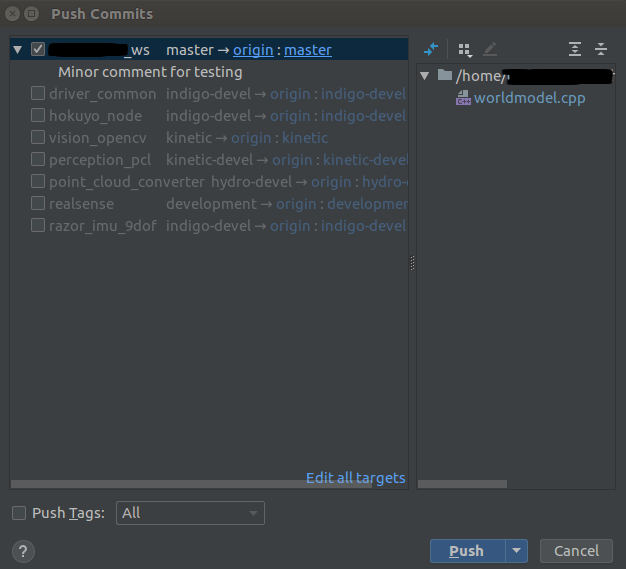Open the Push button dropdown arrow

516,551
